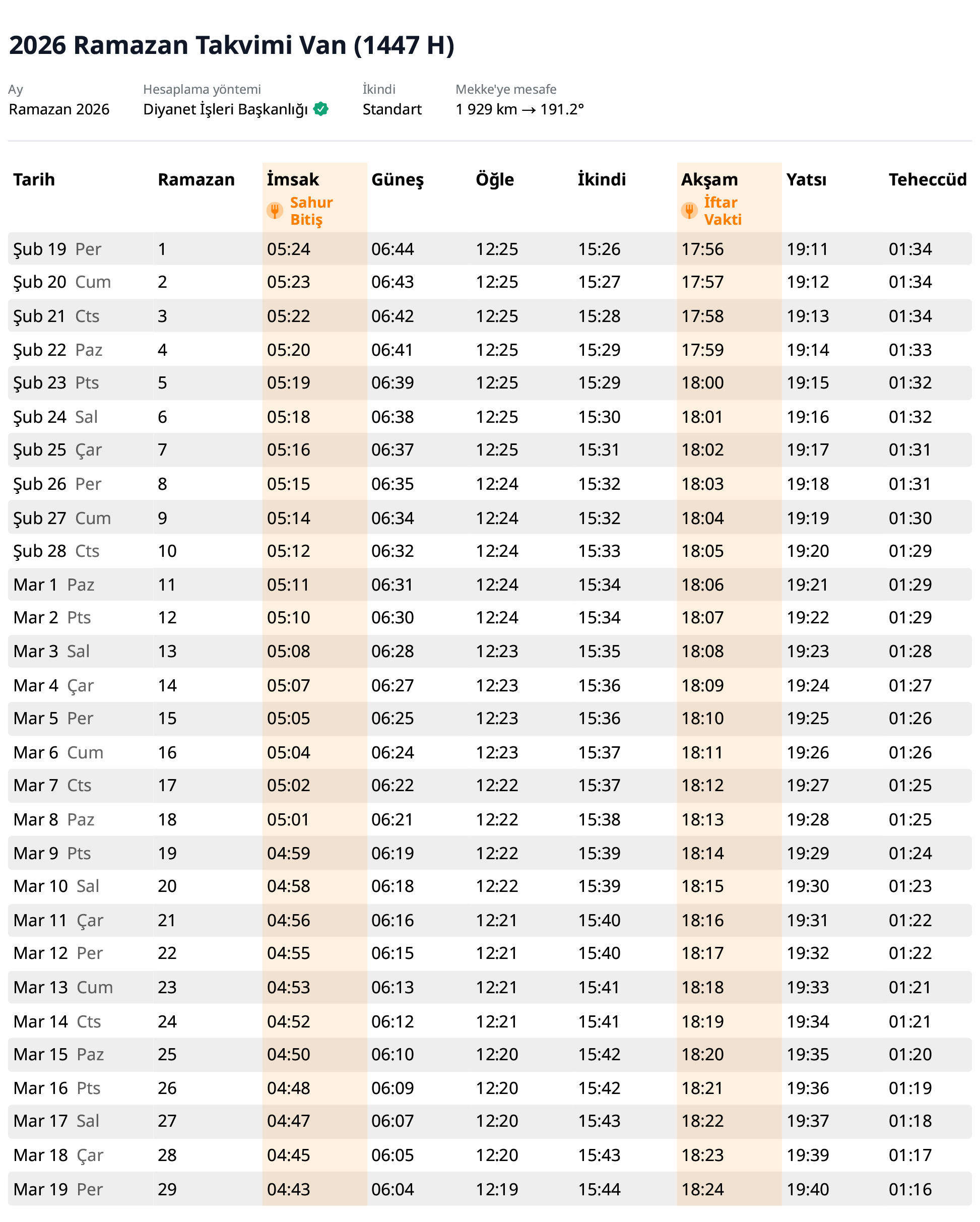980x1222 pixels.
Task: Click the 05:01 imsak time on Mar 8
Action: click(x=288, y=819)
